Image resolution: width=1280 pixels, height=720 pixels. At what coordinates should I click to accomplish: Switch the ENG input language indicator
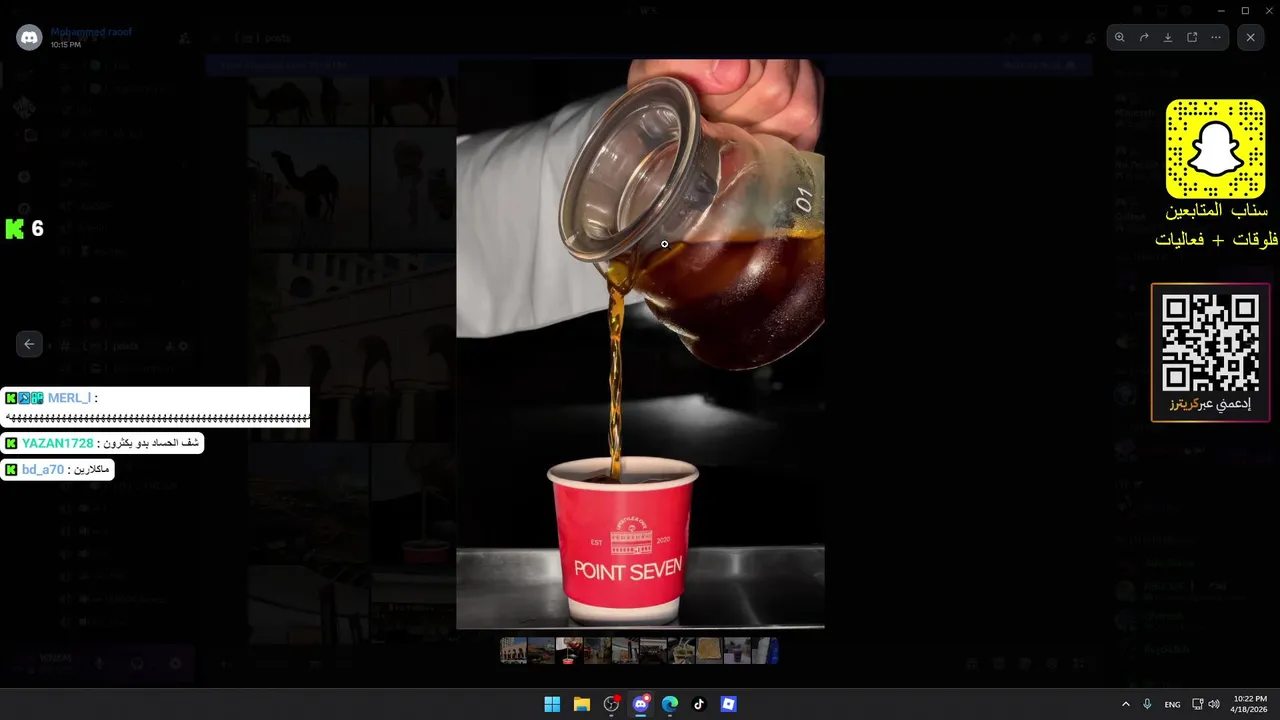pos(1173,704)
